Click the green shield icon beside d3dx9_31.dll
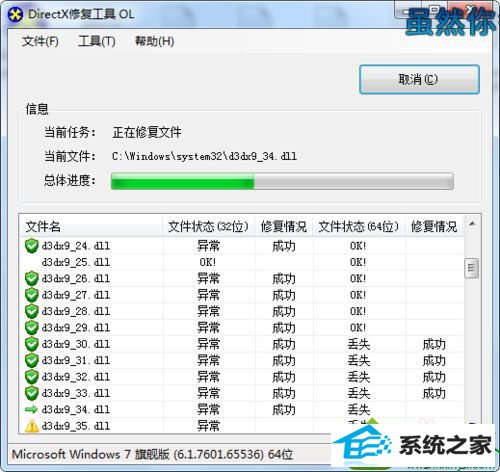This screenshot has width=500, height=472. [x=32, y=360]
